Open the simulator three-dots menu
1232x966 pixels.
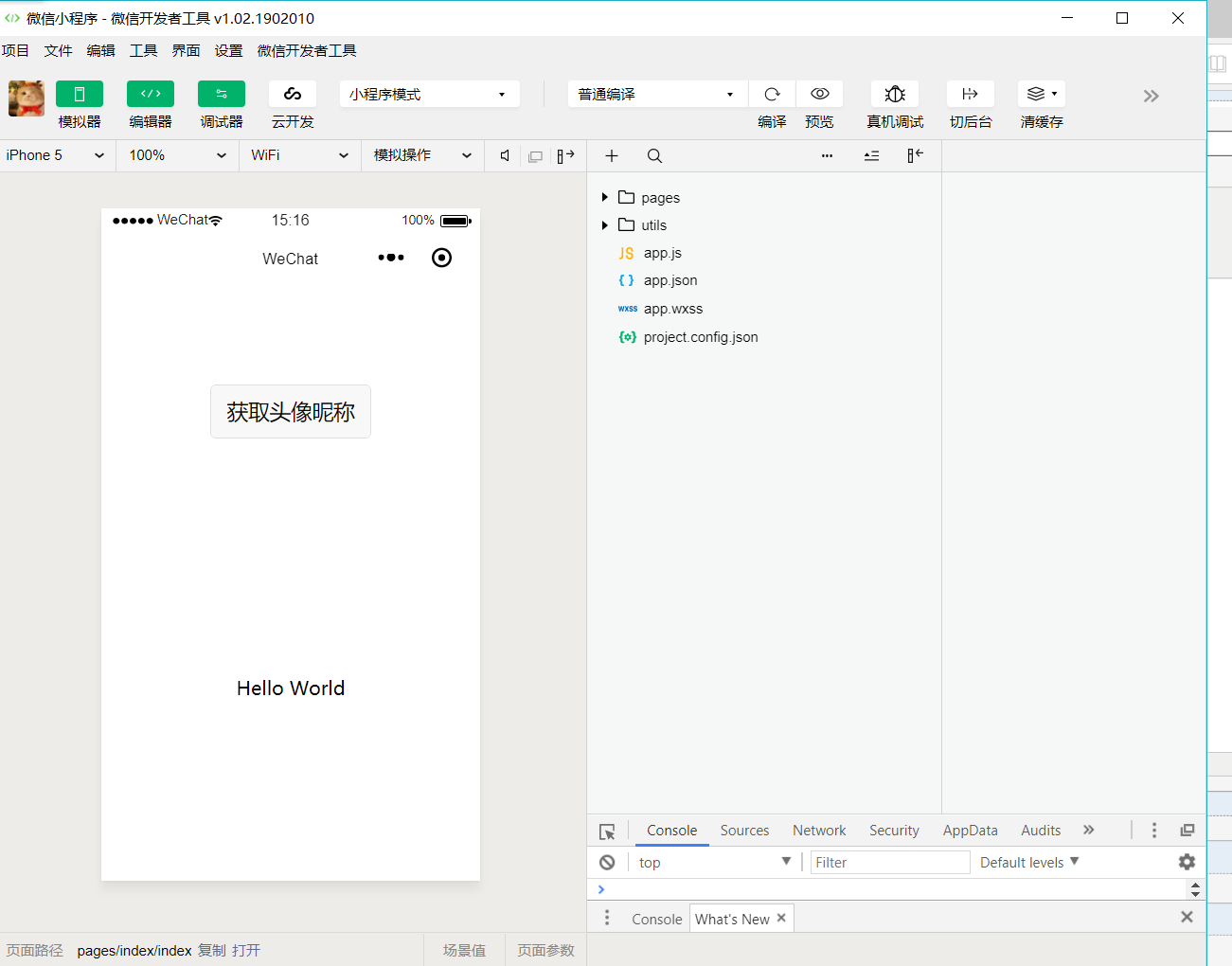(x=391, y=258)
